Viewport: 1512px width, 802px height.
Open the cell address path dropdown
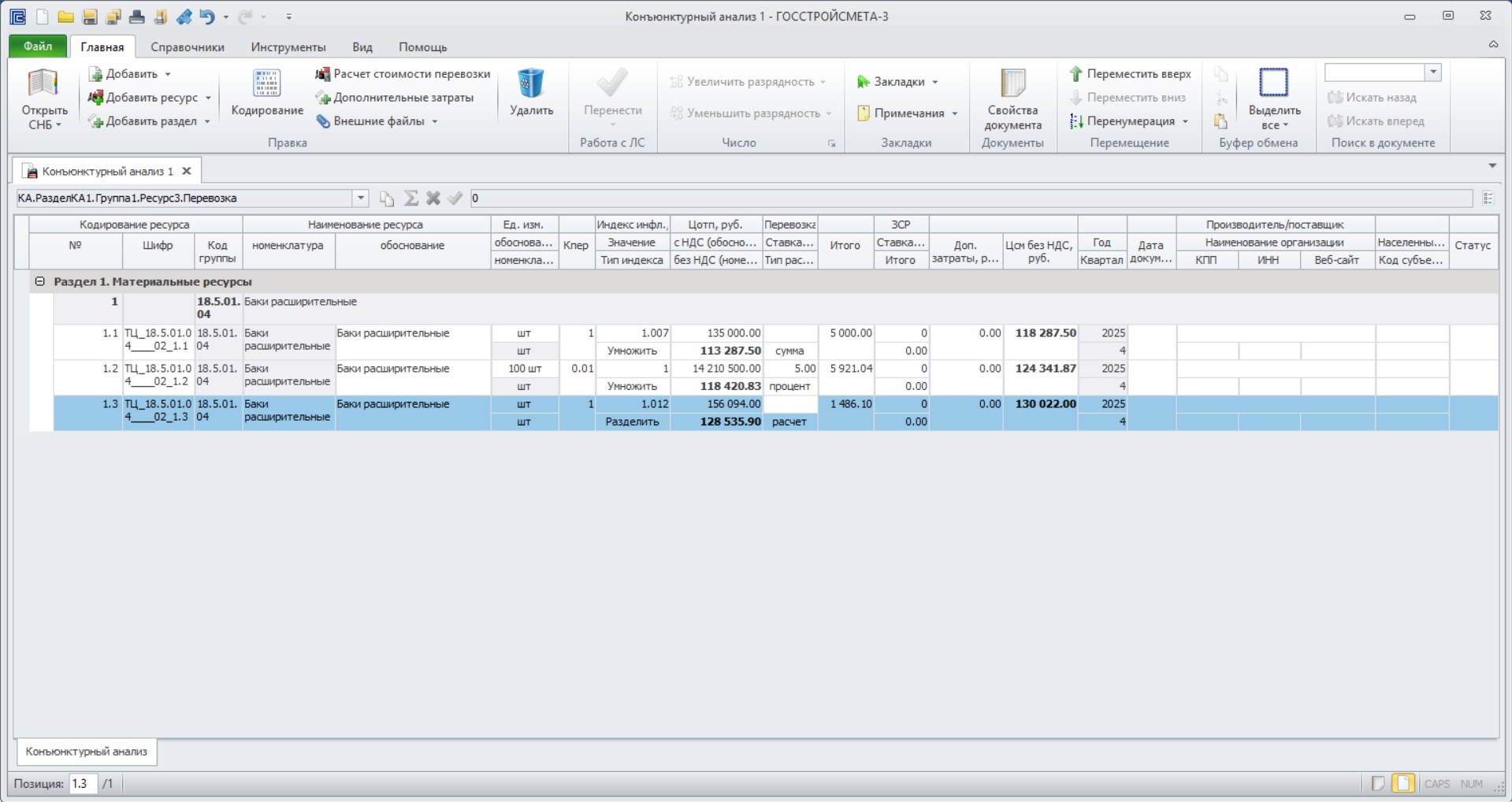click(x=360, y=199)
